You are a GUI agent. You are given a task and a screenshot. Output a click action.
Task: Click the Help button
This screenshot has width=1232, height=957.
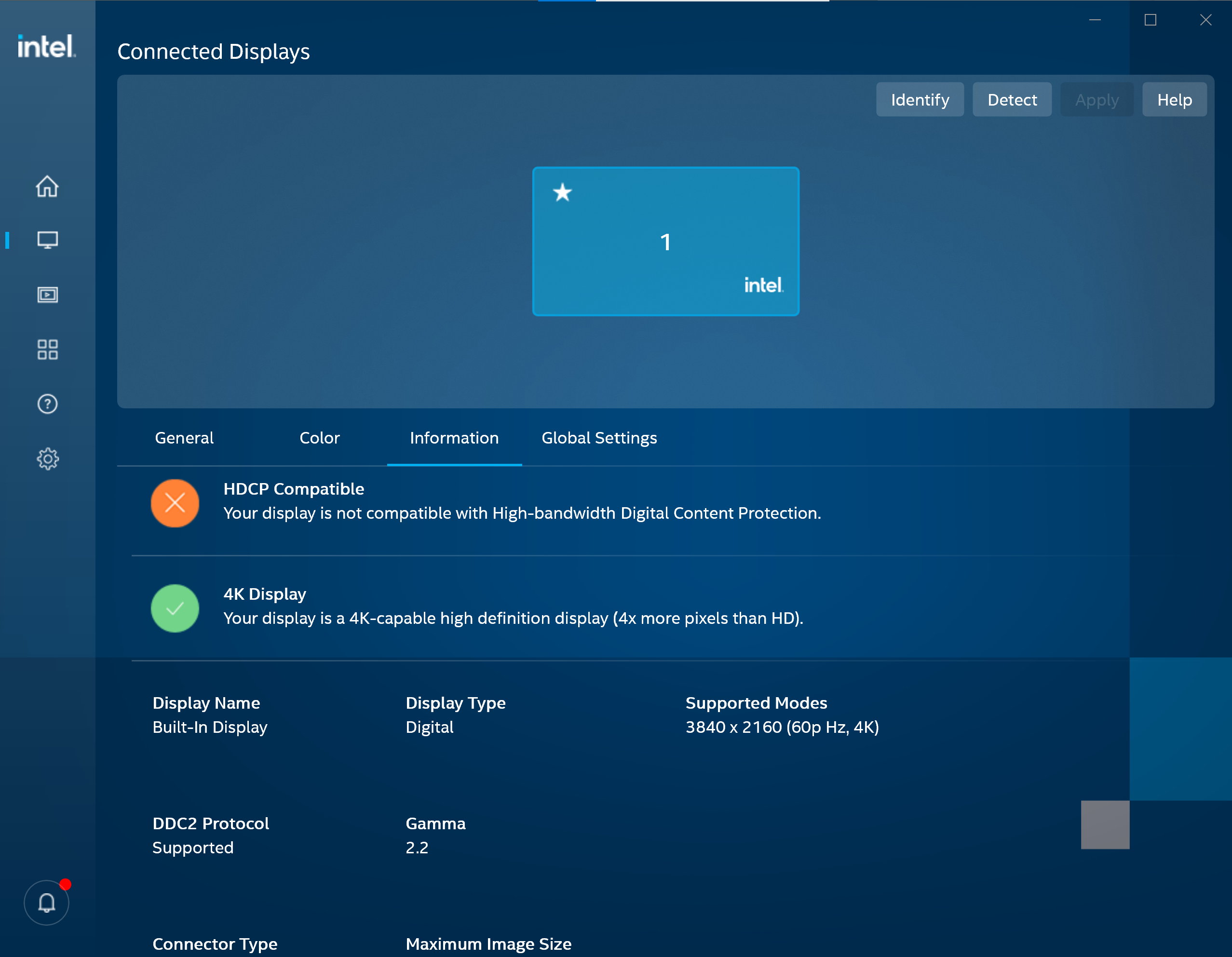pyautogui.click(x=1175, y=99)
